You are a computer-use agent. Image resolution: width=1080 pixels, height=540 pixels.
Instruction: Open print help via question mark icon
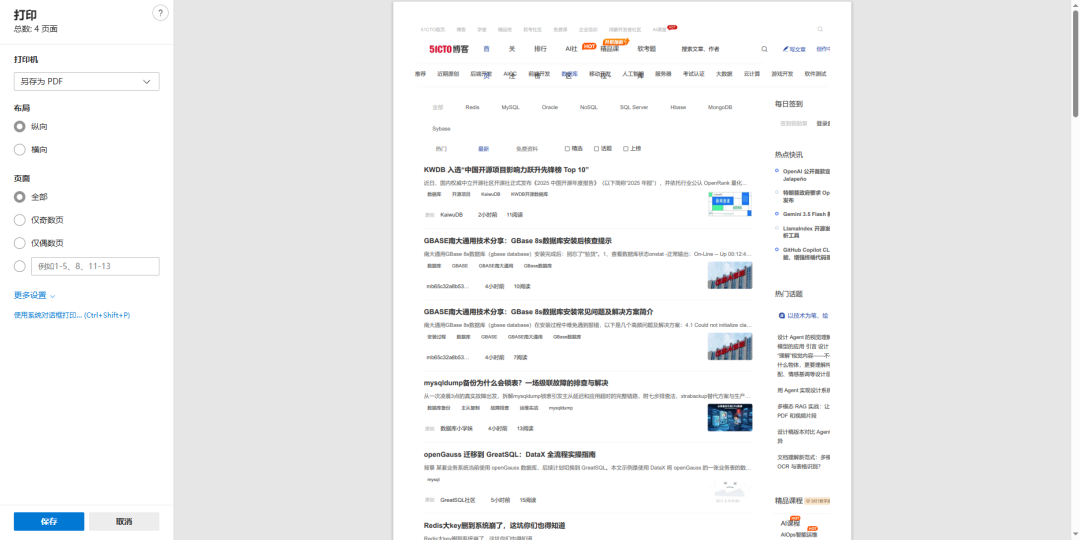coord(160,13)
